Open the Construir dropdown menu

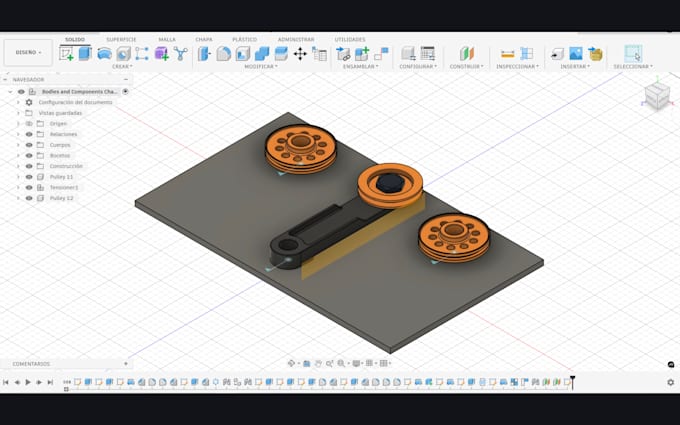(x=466, y=66)
